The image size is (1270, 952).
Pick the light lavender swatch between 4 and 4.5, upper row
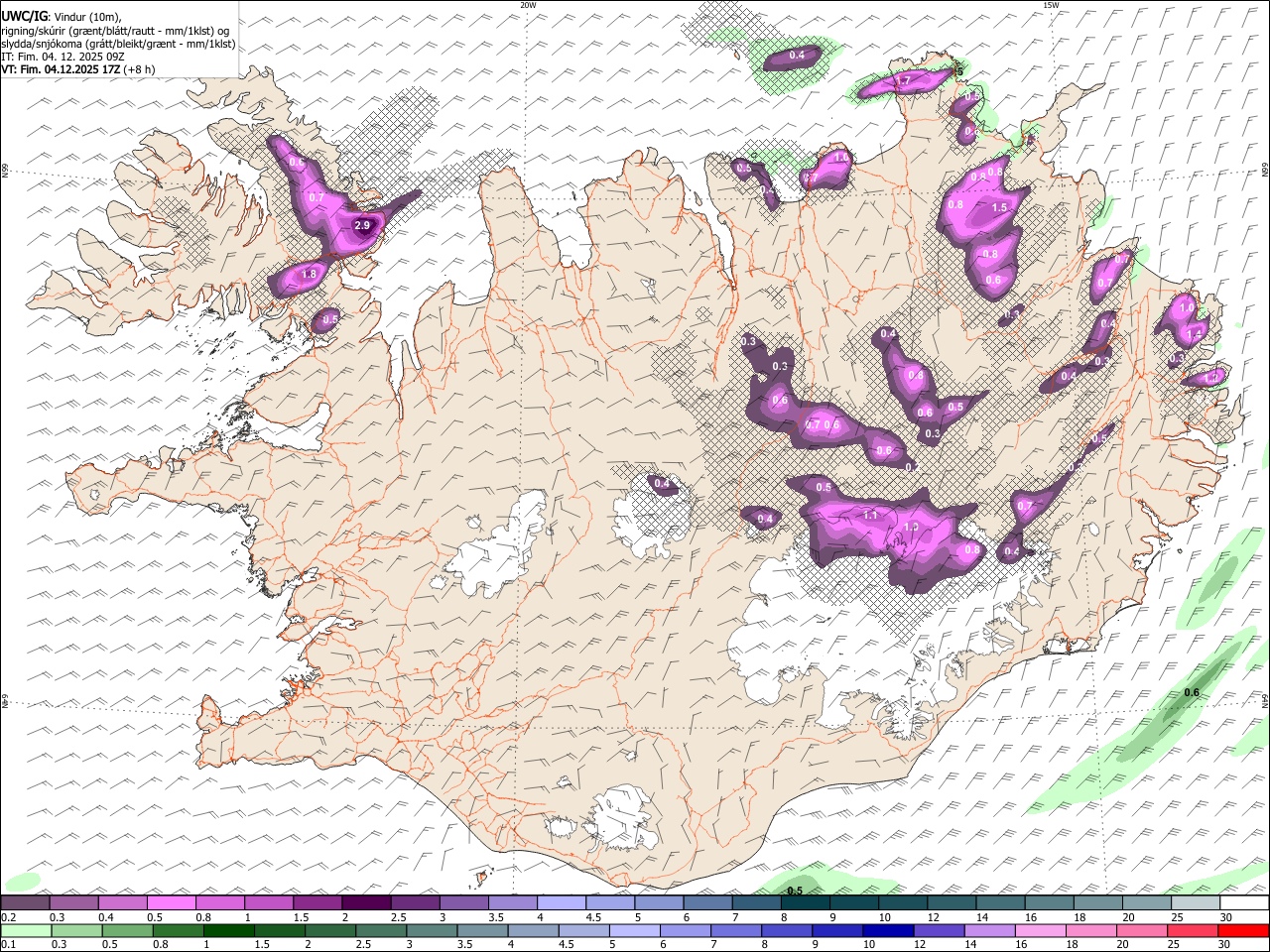click(x=561, y=903)
